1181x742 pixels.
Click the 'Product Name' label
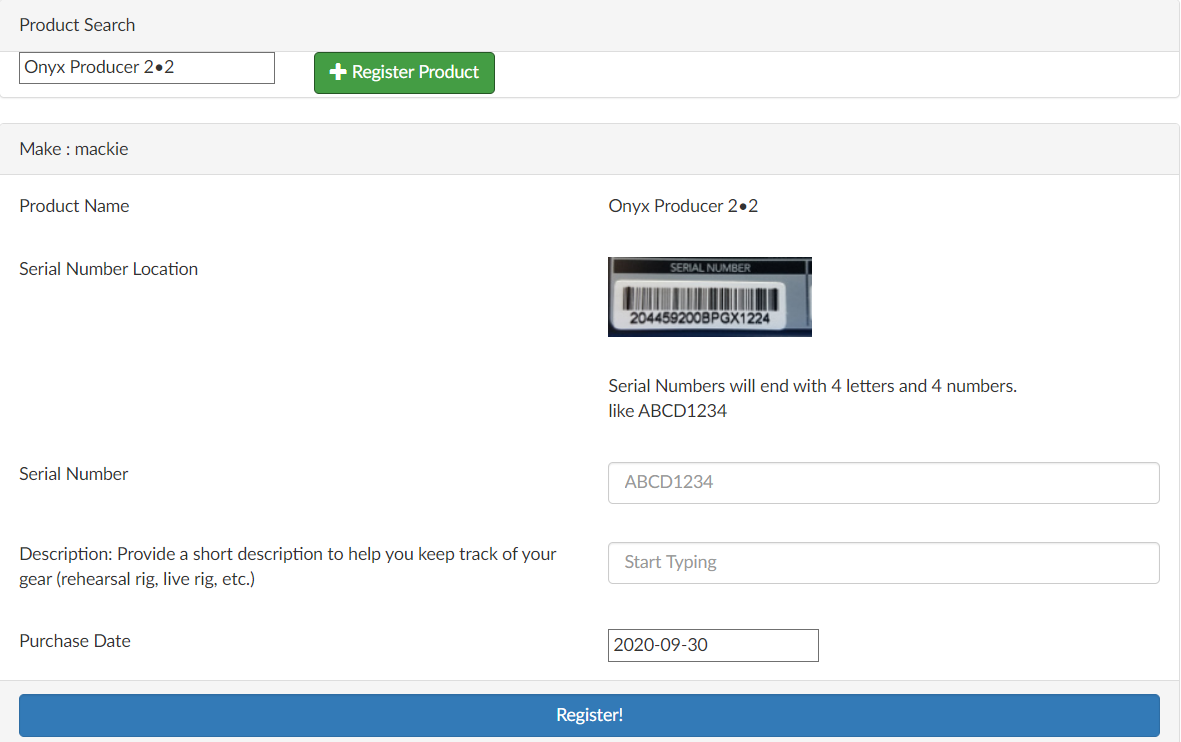pos(74,206)
